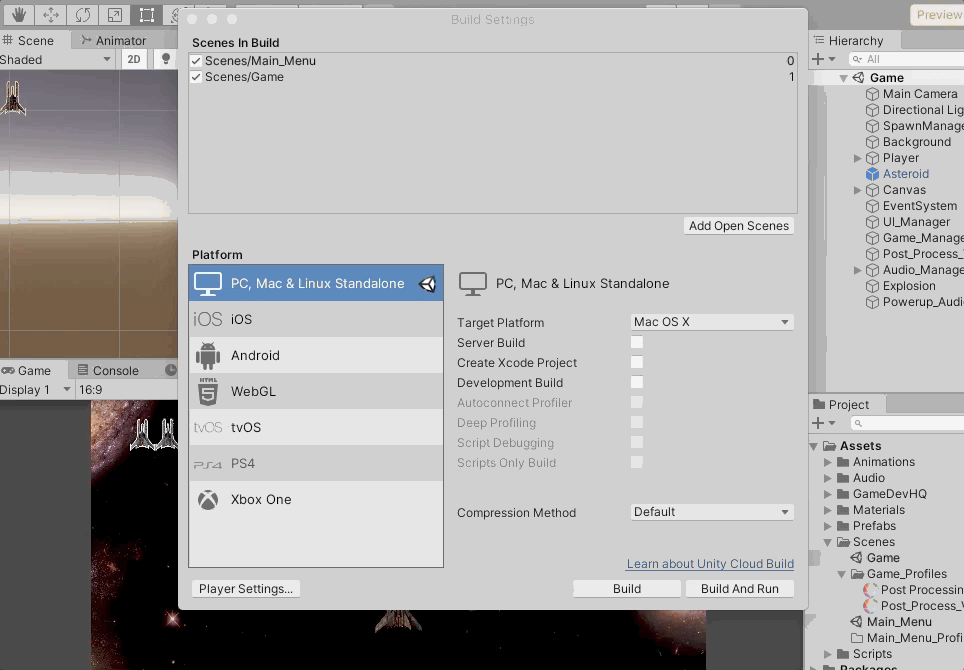This screenshot has width=964, height=670.
Task: Select the Rotate tool in toolbar
Action: 82,14
